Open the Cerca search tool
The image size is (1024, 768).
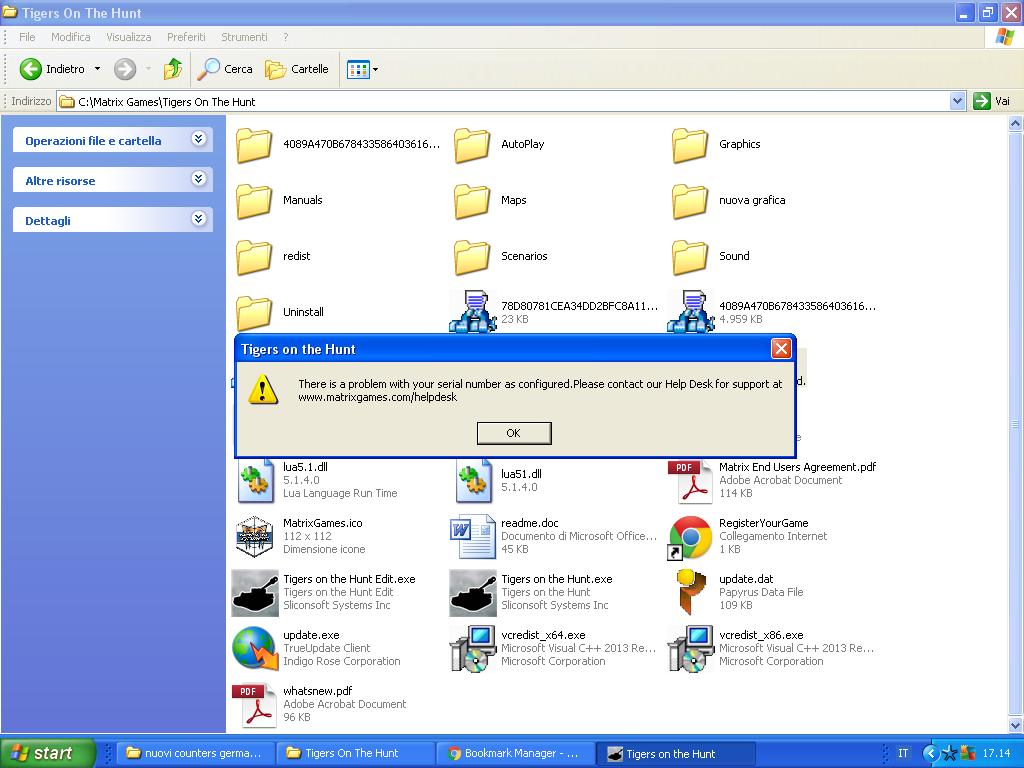coord(225,69)
